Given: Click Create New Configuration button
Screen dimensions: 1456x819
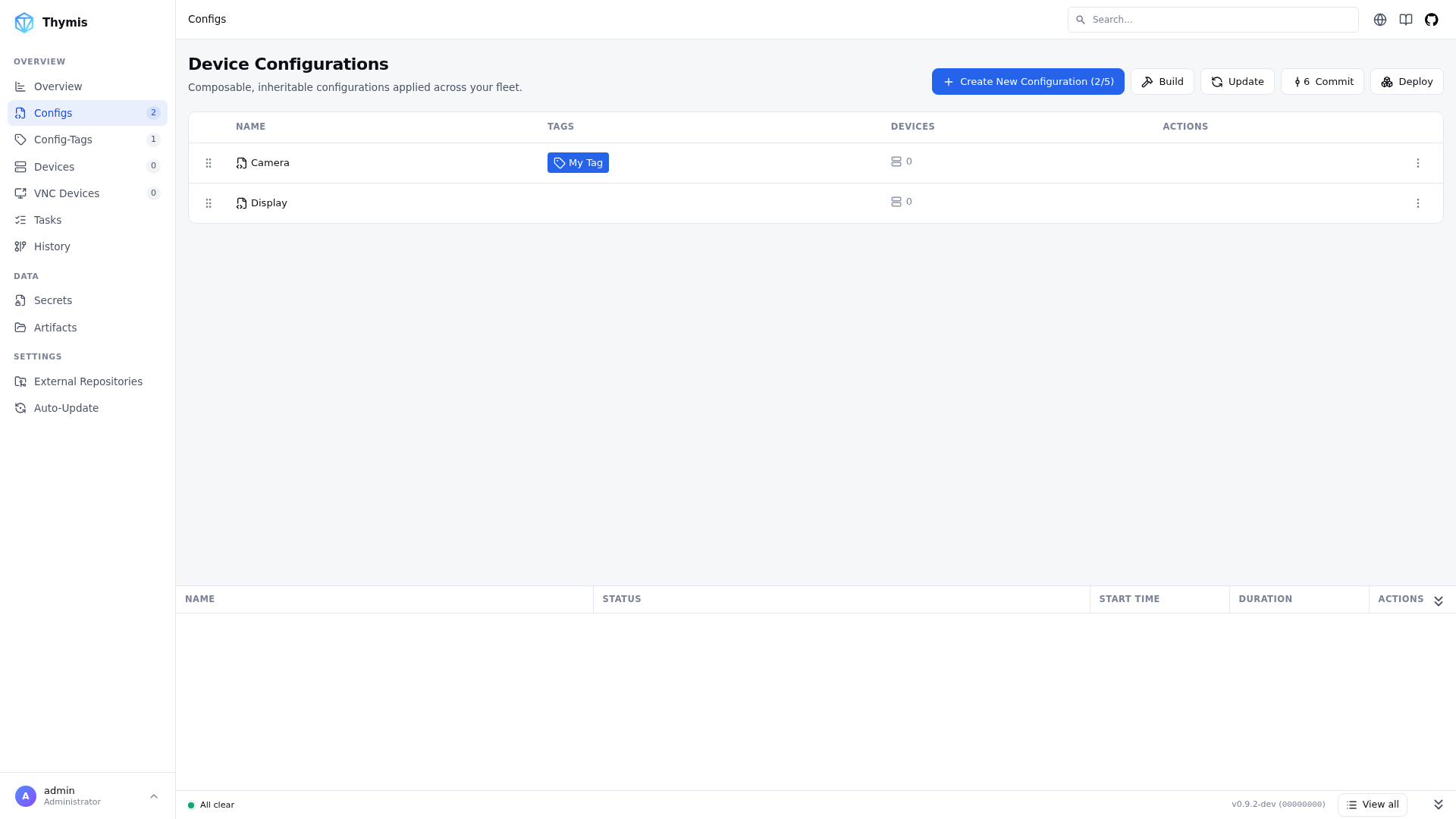Looking at the screenshot, I should 1028,82.
